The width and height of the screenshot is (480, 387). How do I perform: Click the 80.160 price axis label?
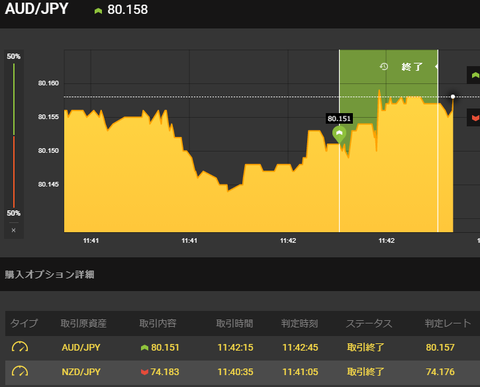click(48, 83)
